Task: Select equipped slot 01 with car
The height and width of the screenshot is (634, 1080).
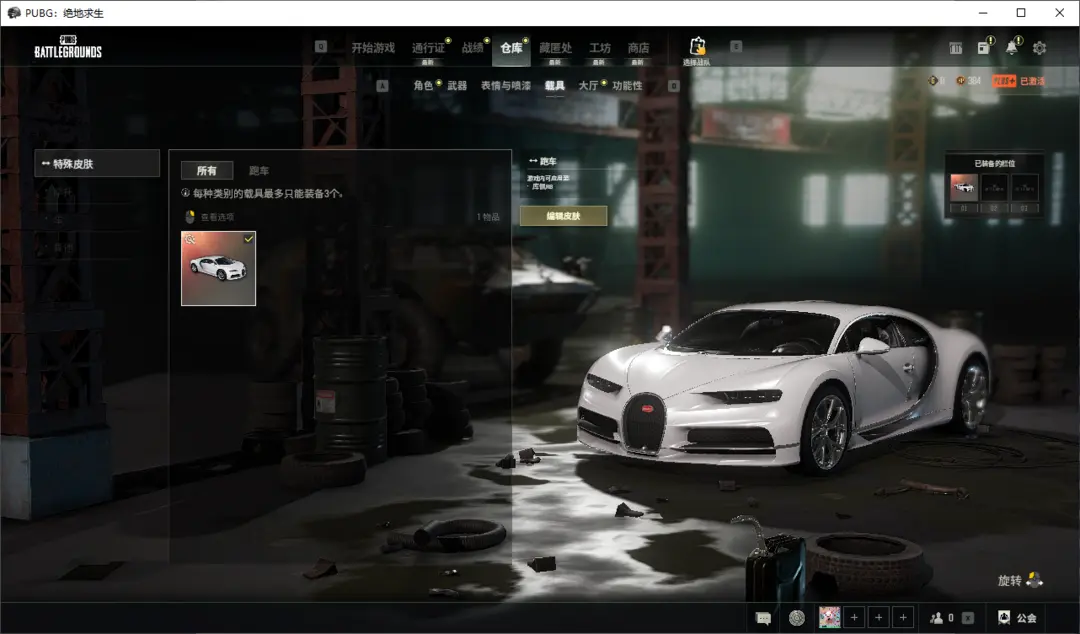Action: click(964, 187)
